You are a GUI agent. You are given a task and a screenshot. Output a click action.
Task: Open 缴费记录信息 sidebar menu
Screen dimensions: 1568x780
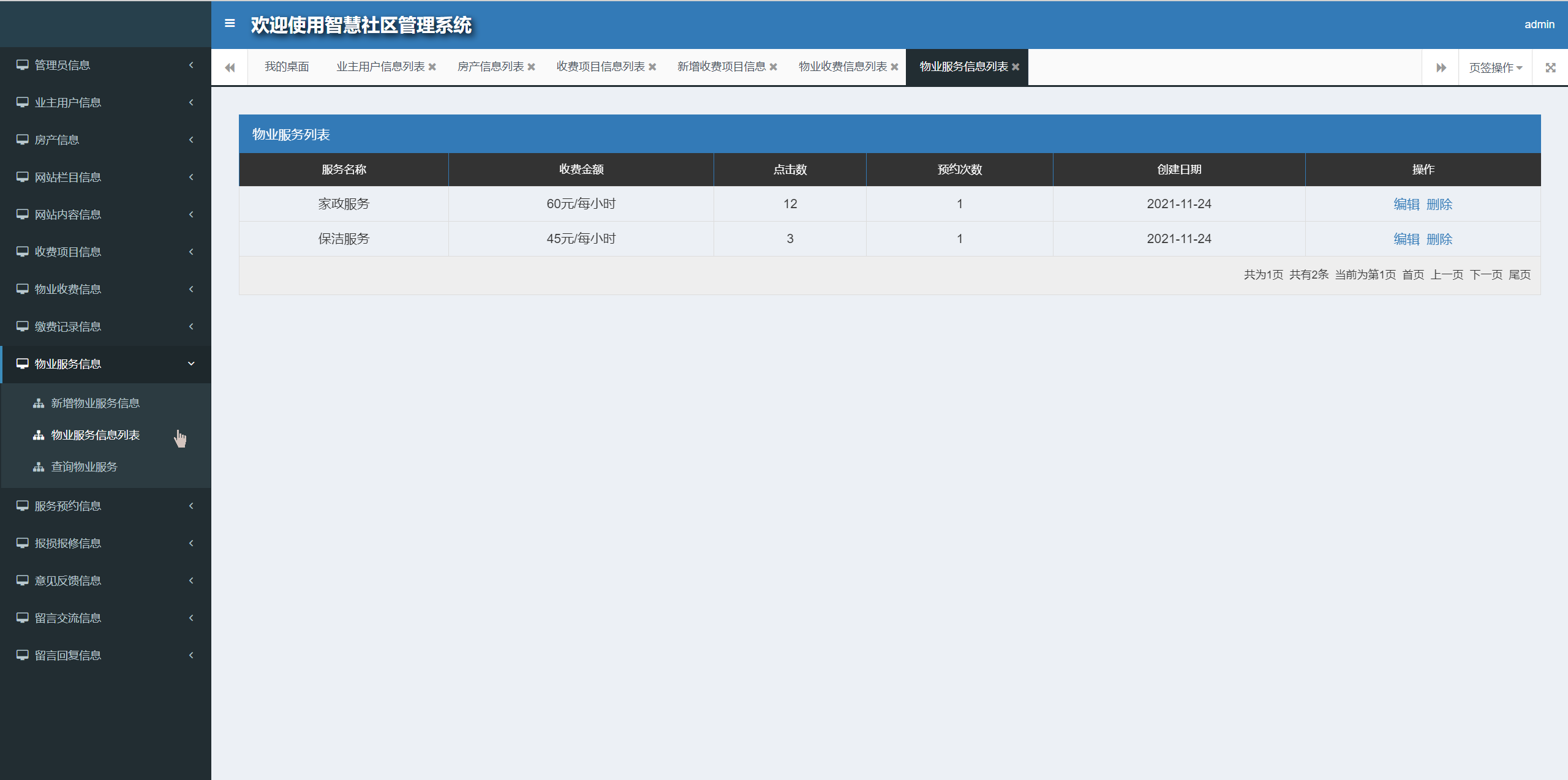[x=106, y=326]
